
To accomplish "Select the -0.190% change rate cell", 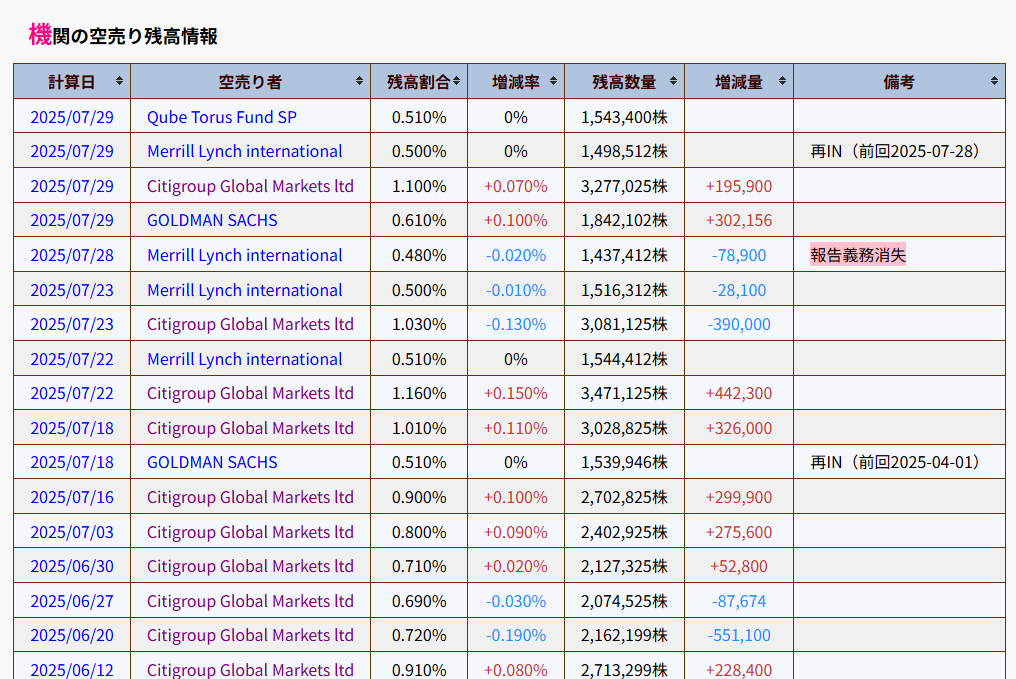I will point(516,636).
